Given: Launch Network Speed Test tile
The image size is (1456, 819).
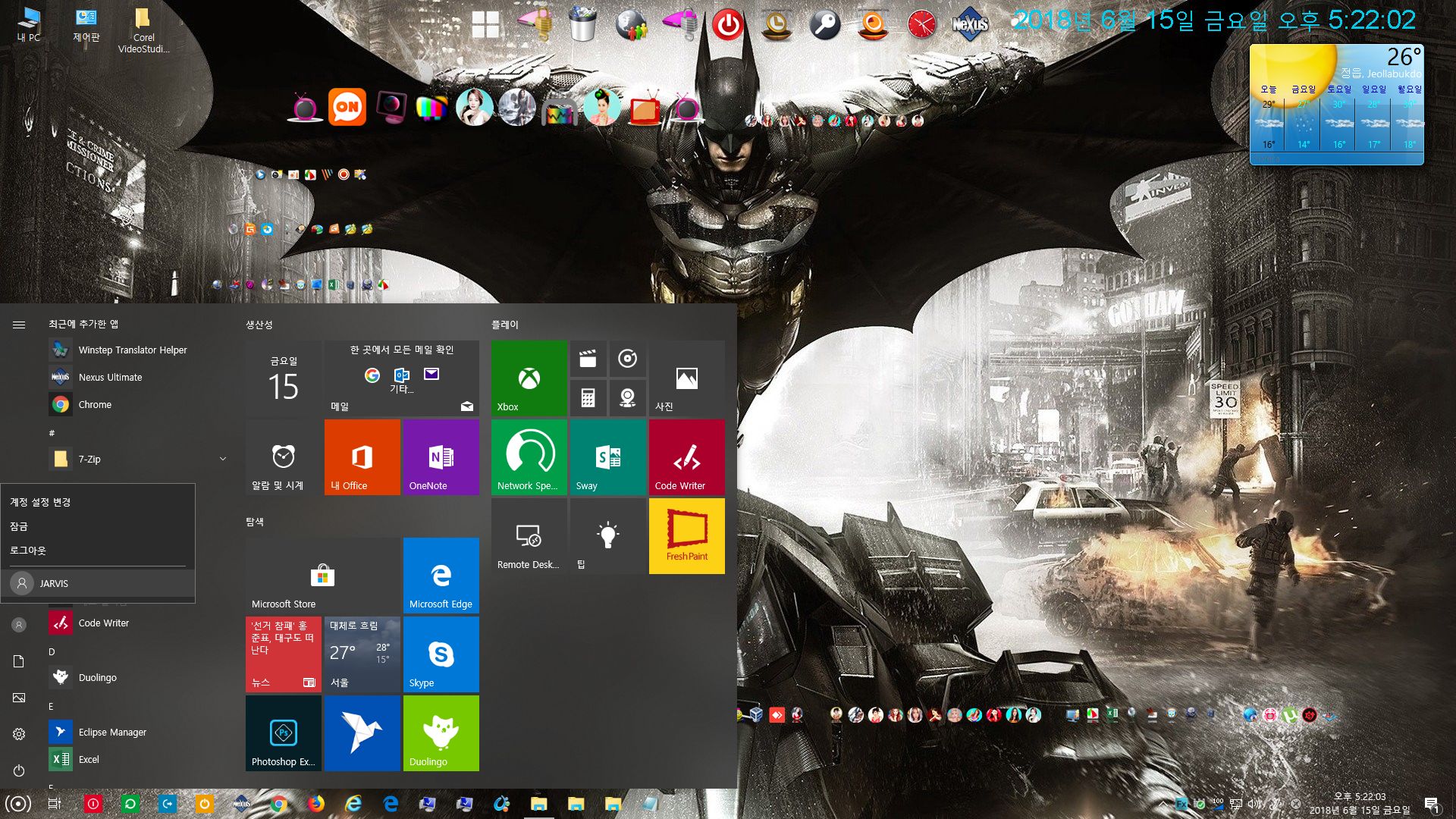Looking at the screenshot, I should click(529, 457).
